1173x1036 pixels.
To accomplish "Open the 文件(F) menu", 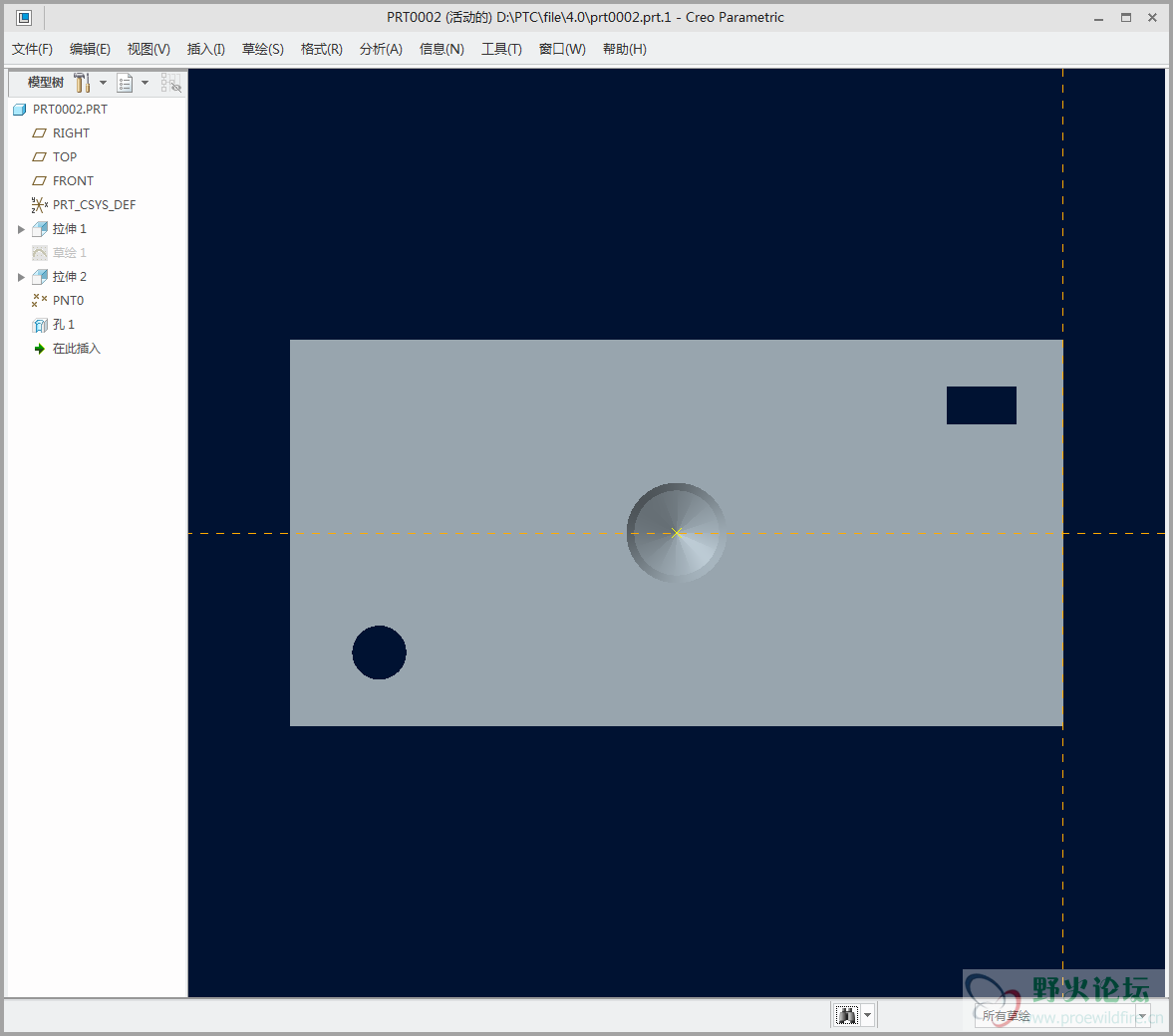I will (32, 50).
